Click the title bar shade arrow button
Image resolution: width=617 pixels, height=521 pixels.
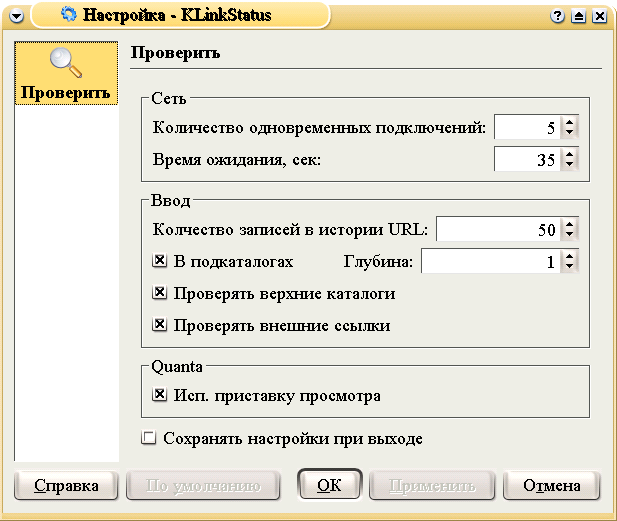579,16
